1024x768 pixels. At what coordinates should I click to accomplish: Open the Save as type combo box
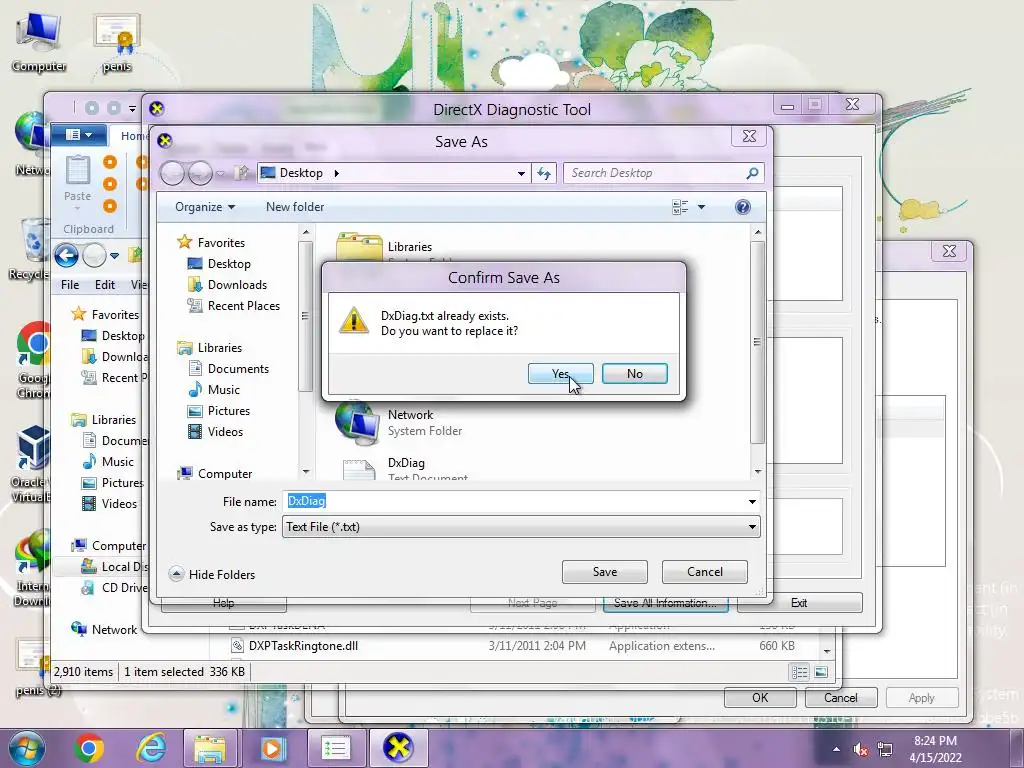click(521, 527)
